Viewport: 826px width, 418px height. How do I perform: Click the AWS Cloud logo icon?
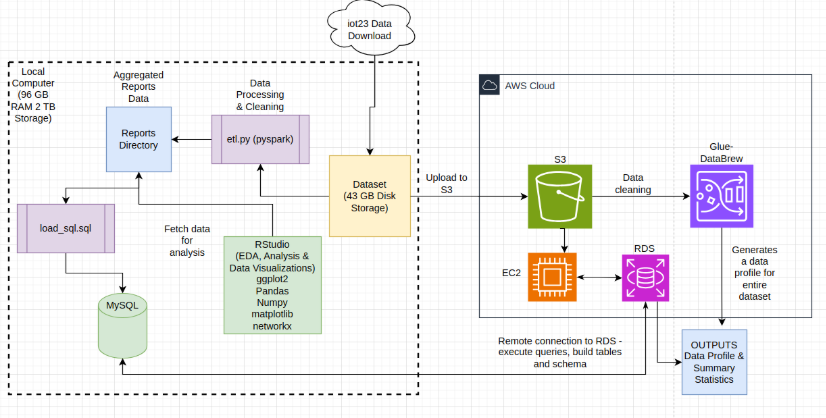490,86
